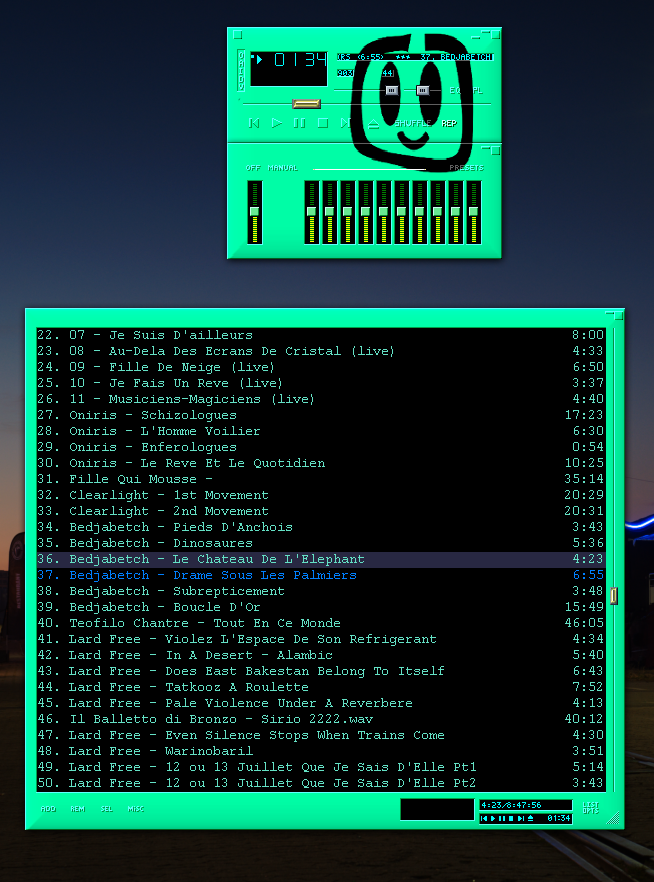Open the equalizer PRESETS menu
654x882 pixels.
467,168
